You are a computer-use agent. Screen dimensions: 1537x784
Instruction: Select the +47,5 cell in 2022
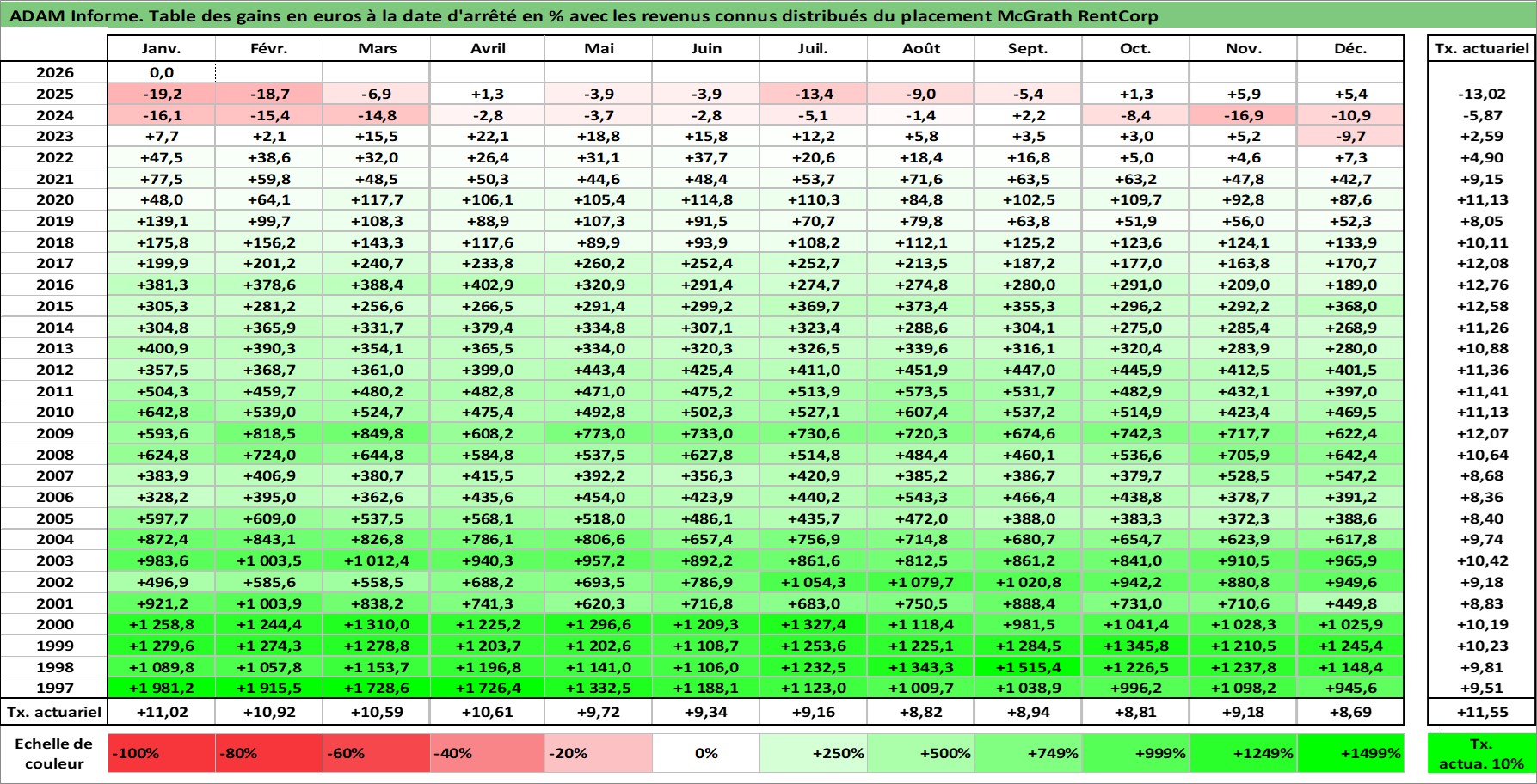tap(162, 157)
